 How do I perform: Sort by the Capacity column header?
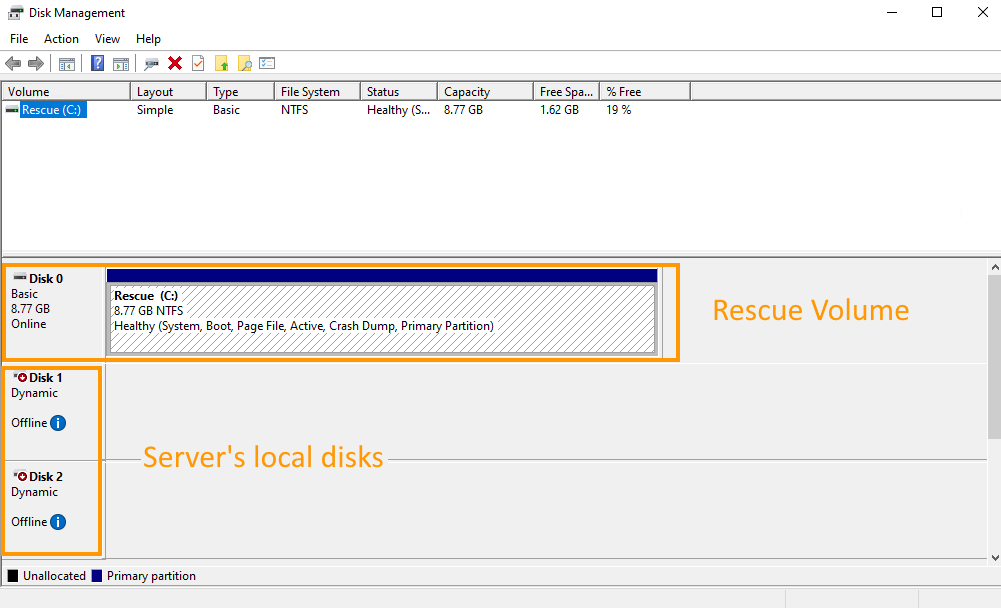pos(467,90)
